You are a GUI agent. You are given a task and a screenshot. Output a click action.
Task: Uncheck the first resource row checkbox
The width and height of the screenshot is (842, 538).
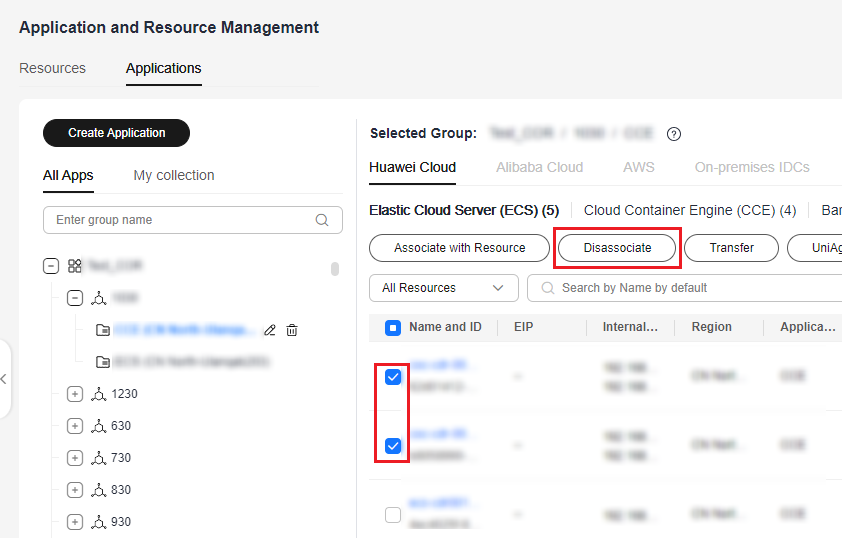[x=393, y=377]
